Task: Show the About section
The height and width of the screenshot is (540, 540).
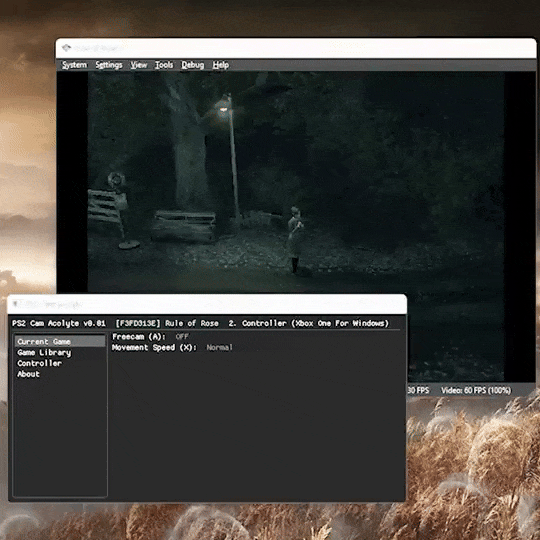Action: pos(28,374)
